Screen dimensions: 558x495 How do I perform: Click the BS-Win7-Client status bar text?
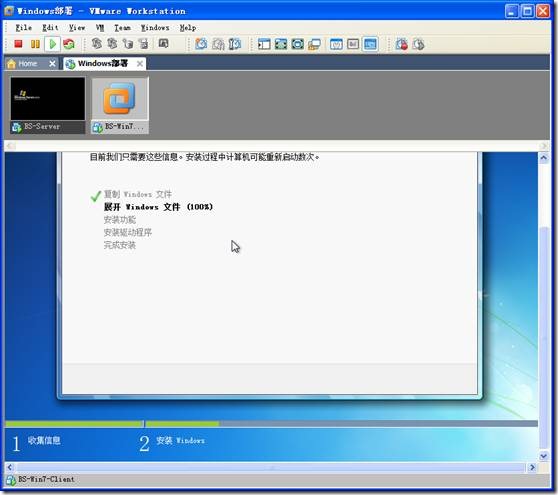tap(46, 479)
